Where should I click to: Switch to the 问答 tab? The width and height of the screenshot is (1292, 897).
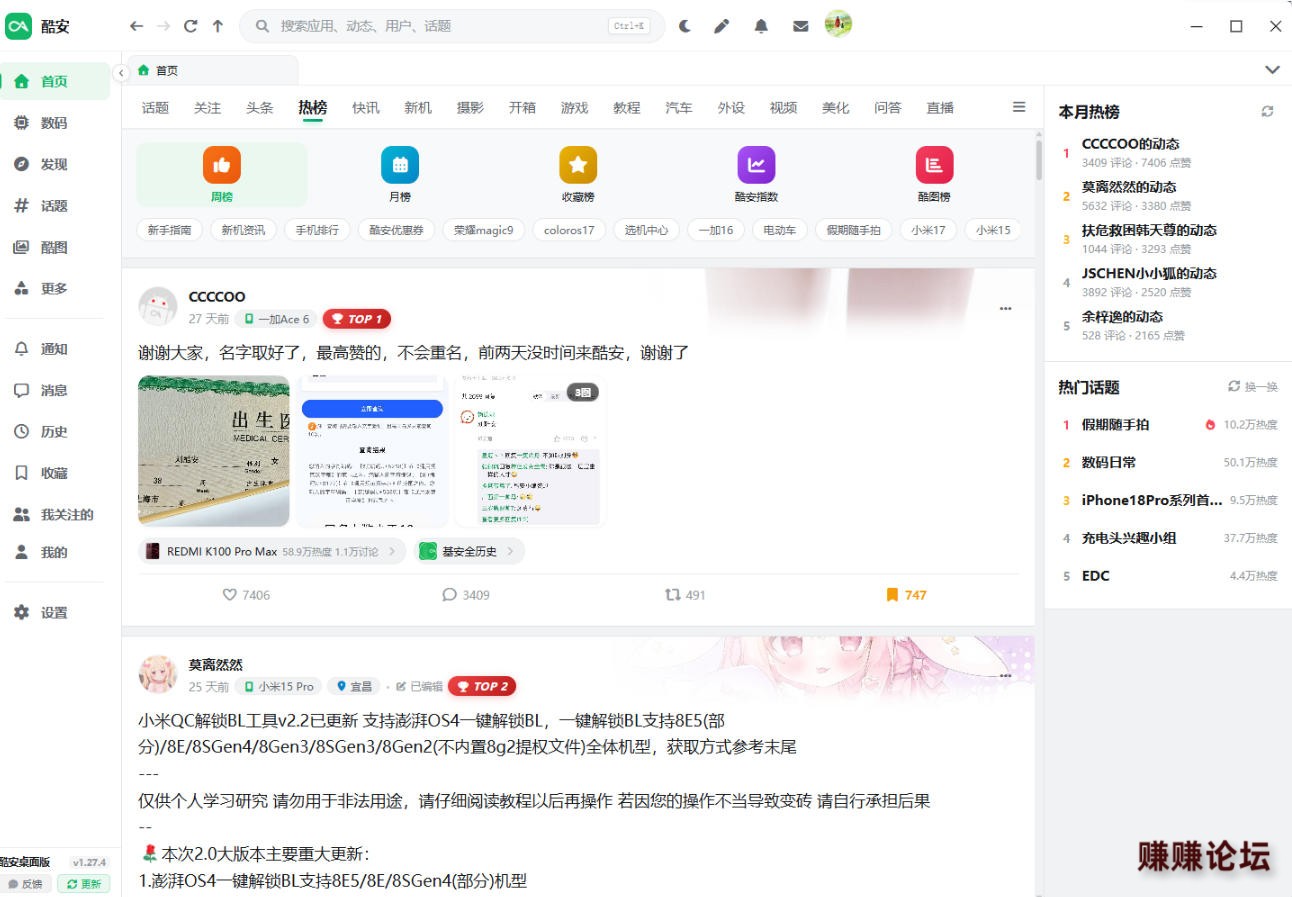888,108
